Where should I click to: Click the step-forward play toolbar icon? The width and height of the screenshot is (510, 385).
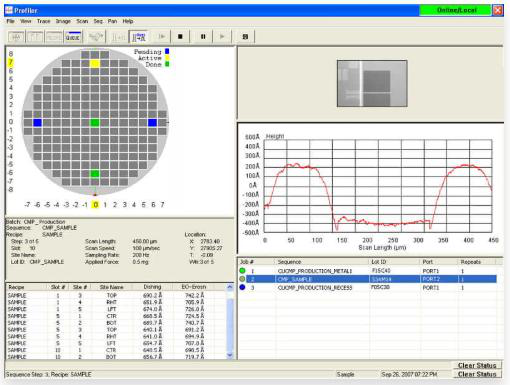[x=162, y=37]
